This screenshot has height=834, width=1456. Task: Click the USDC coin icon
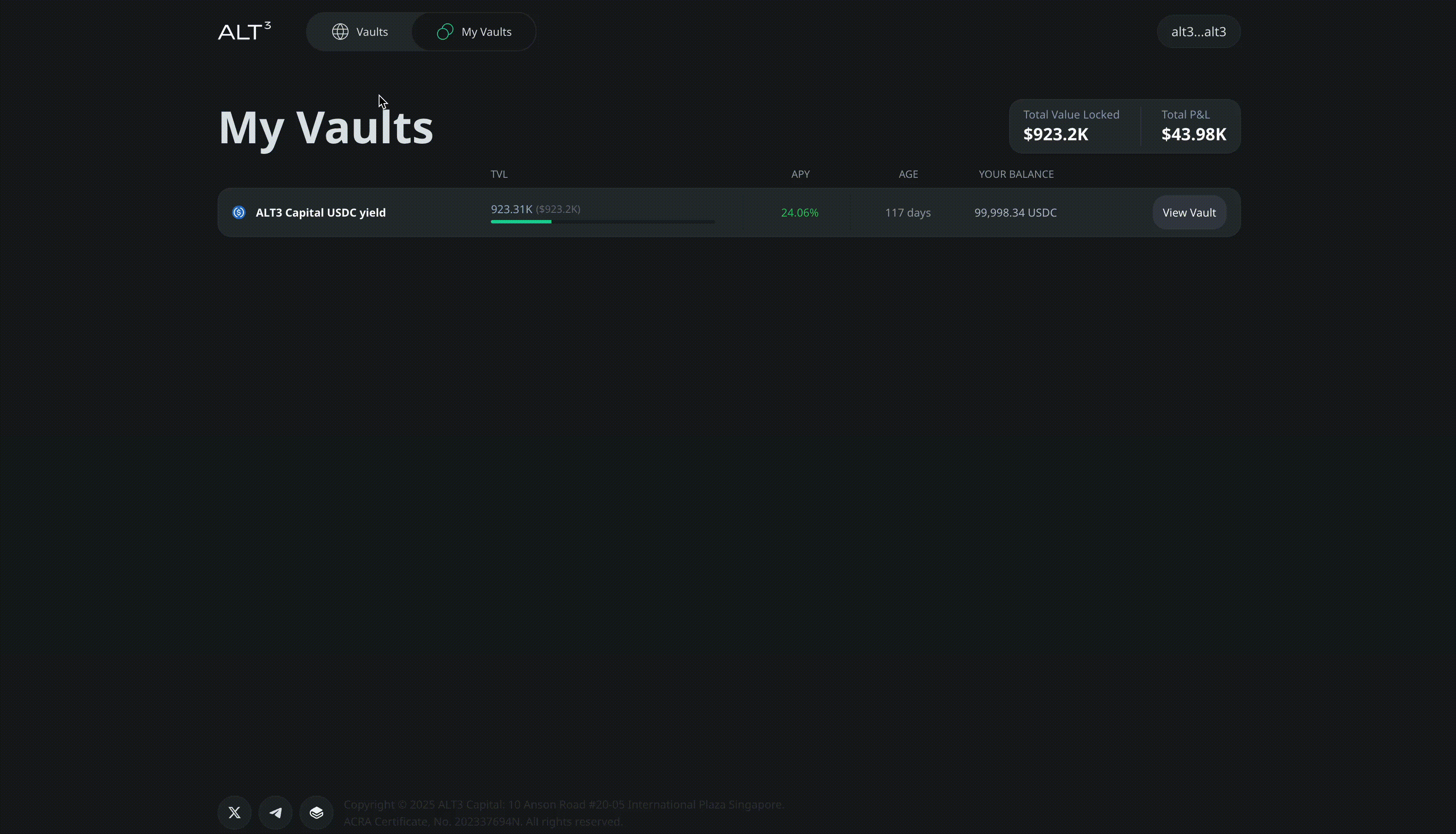tap(239, 212)
